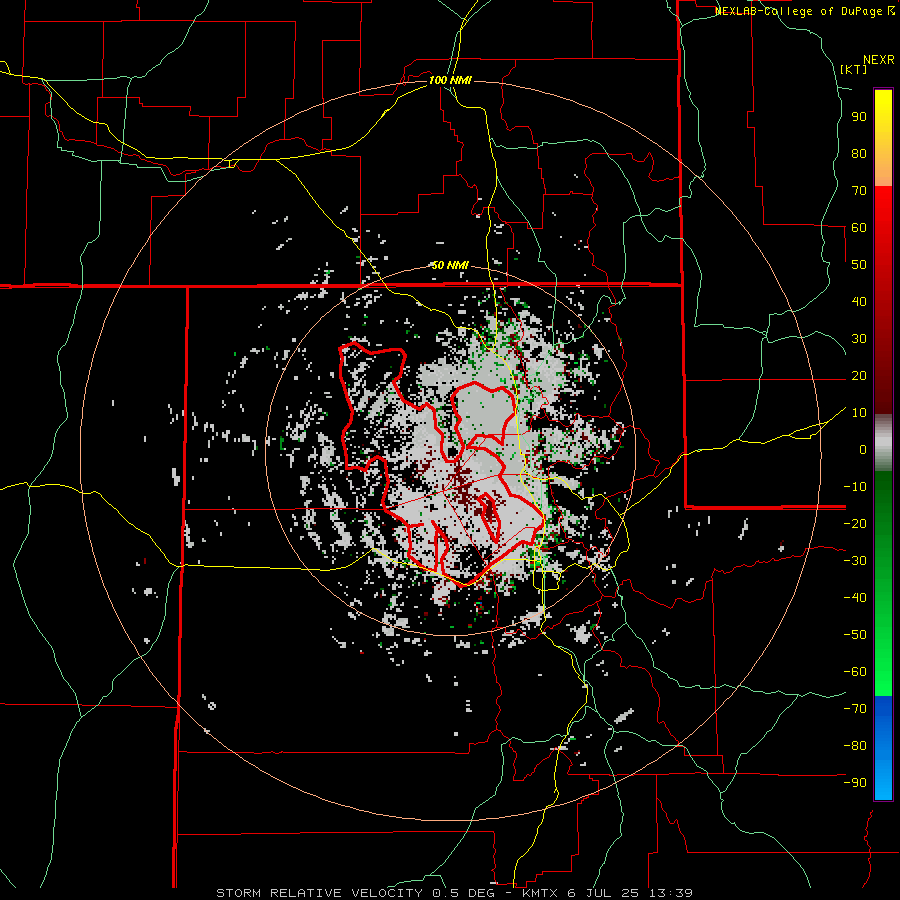The height and width of the screenshot is (900, 900).
Task: Click the 30 value on velocity scale
Action: (x=859, y=339)
